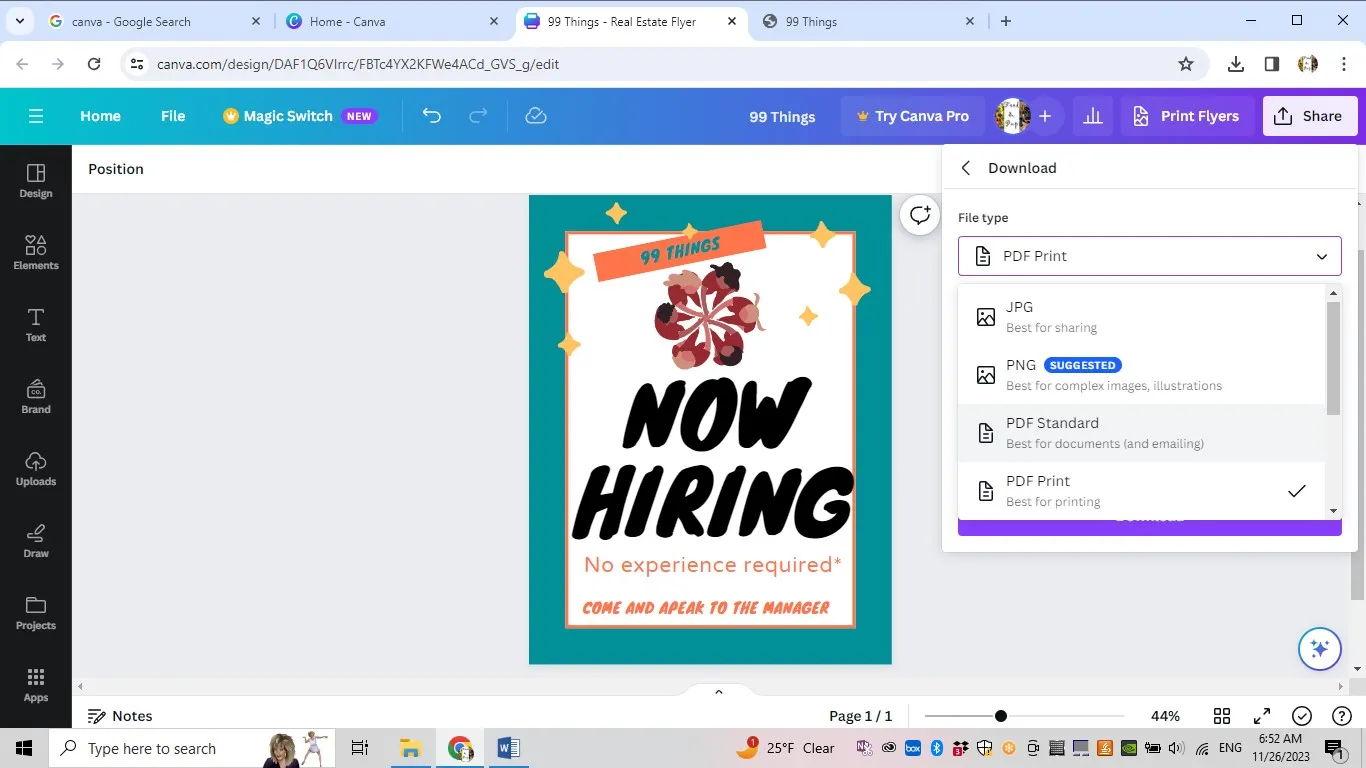
Task: Open the Apps panel
Action: [x=36, y=685]
